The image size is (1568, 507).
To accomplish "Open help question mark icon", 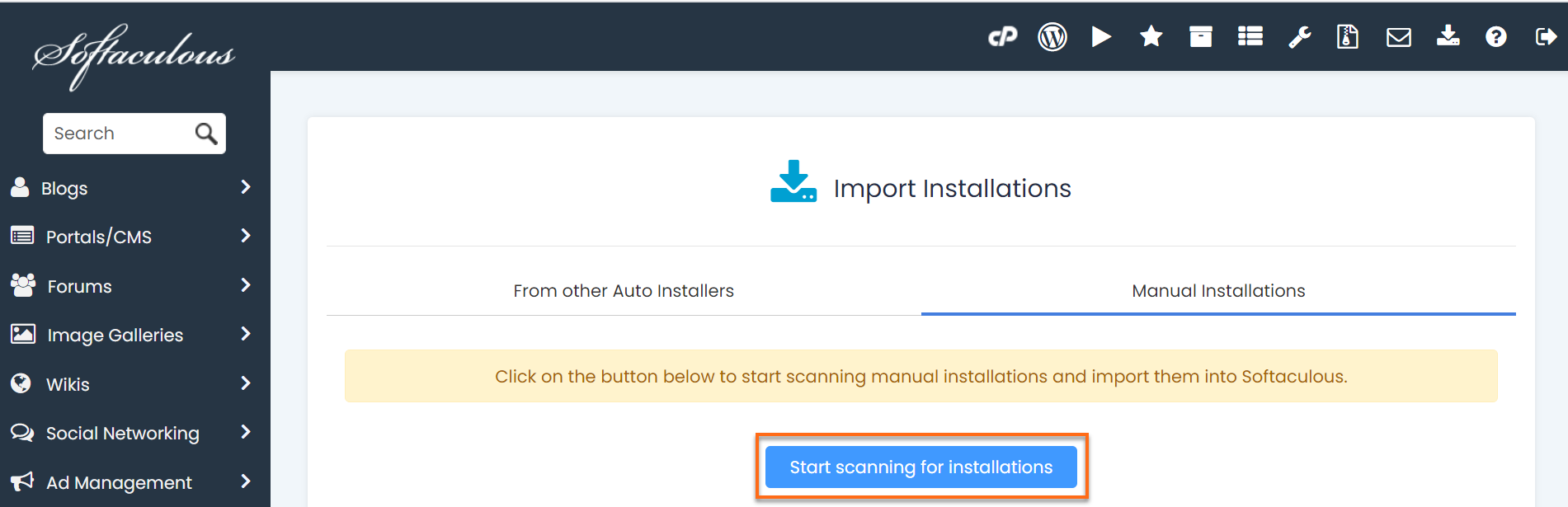I will (x=1495, y=37).
